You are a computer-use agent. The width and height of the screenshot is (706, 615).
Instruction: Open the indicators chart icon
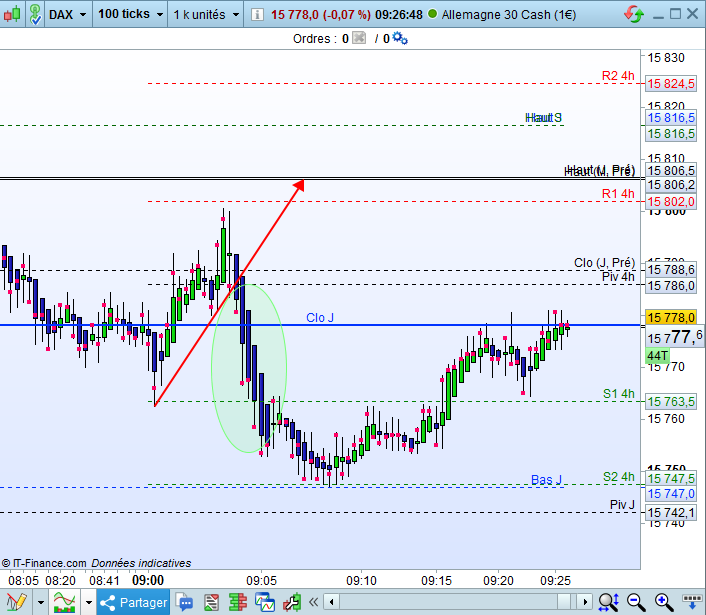(x=64, y=602)
